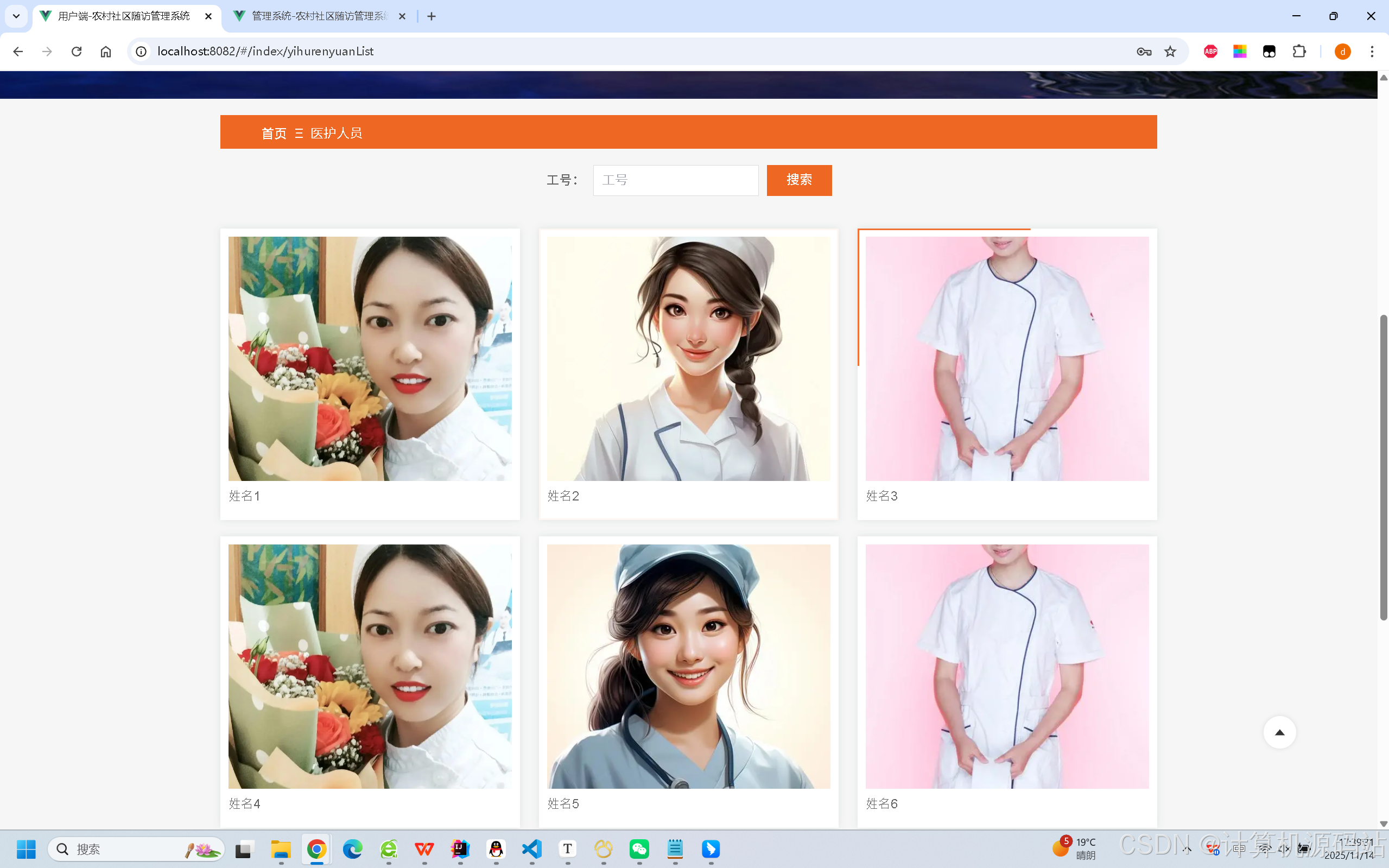Open Google Chrome from the taskbar

[317, 849]
